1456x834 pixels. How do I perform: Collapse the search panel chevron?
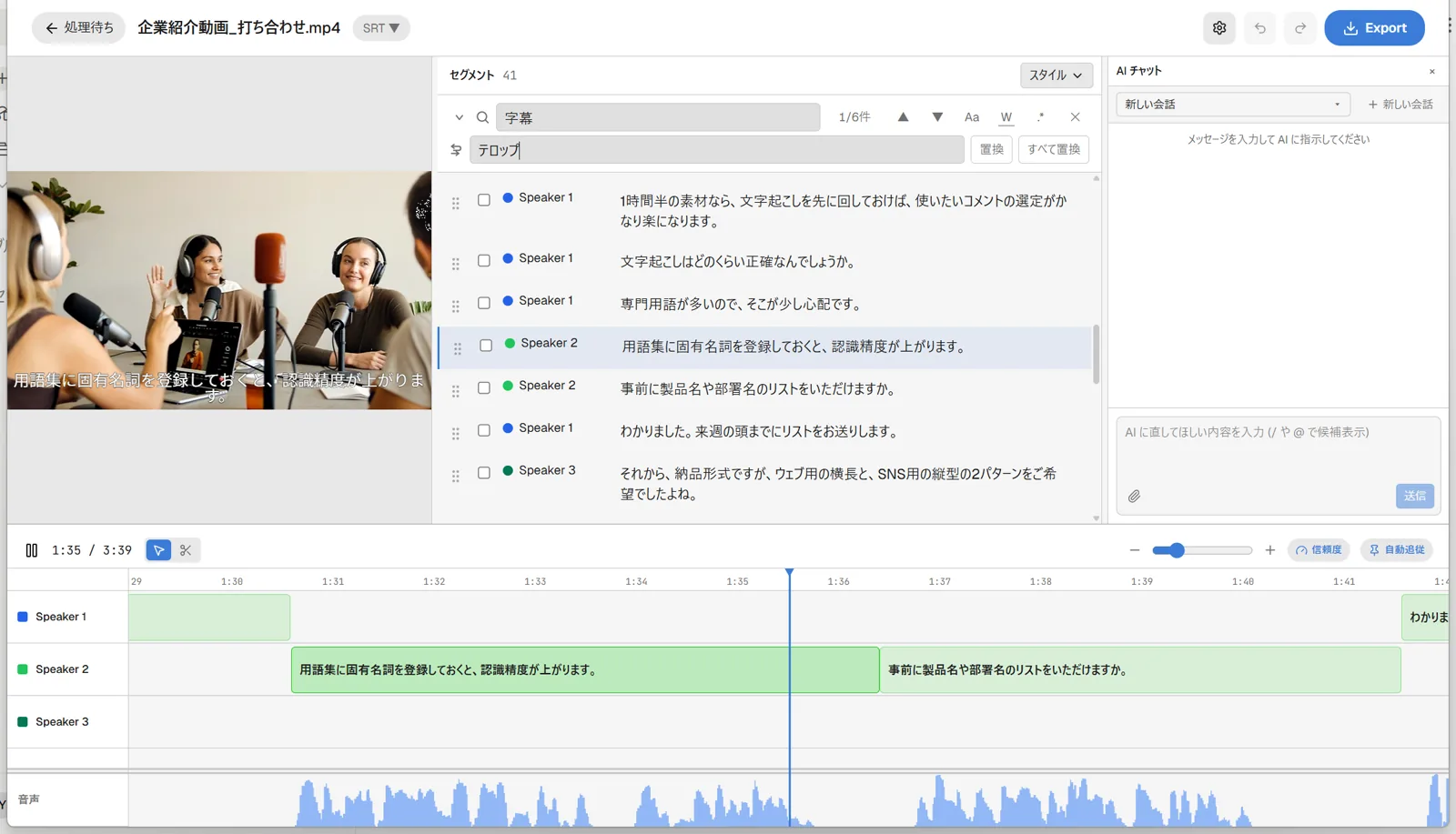459,117
